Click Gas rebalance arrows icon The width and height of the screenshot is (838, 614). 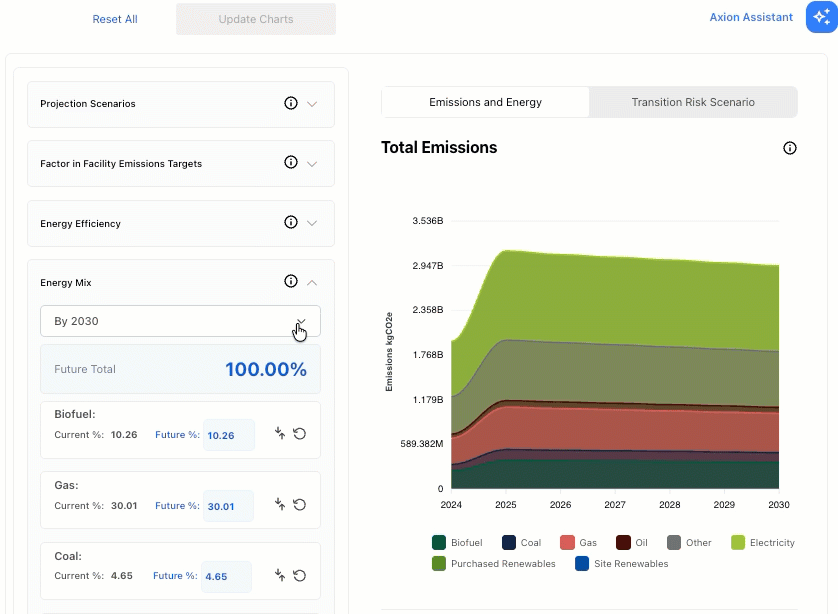coord(280,504)
